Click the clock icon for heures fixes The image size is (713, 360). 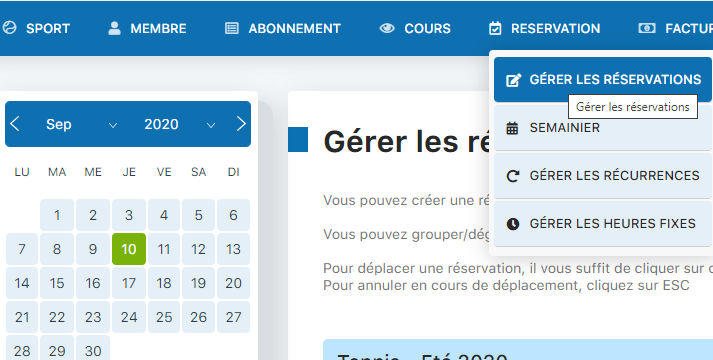(513, 224)
